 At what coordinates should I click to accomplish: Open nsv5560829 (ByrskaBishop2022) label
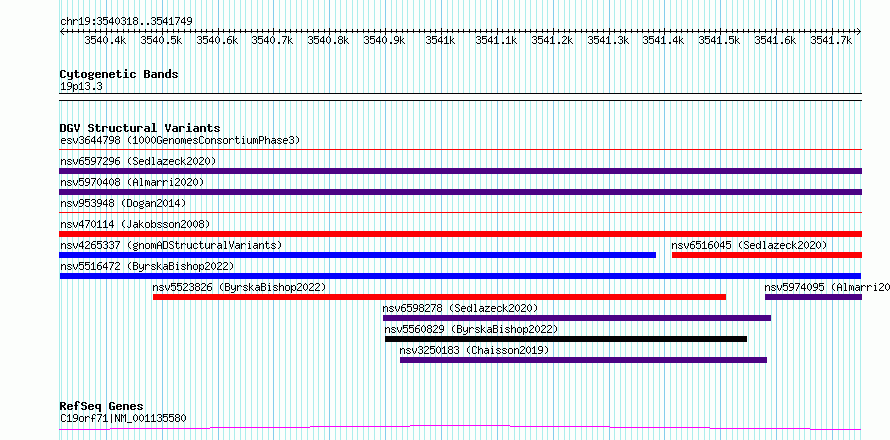pos(471,329)
